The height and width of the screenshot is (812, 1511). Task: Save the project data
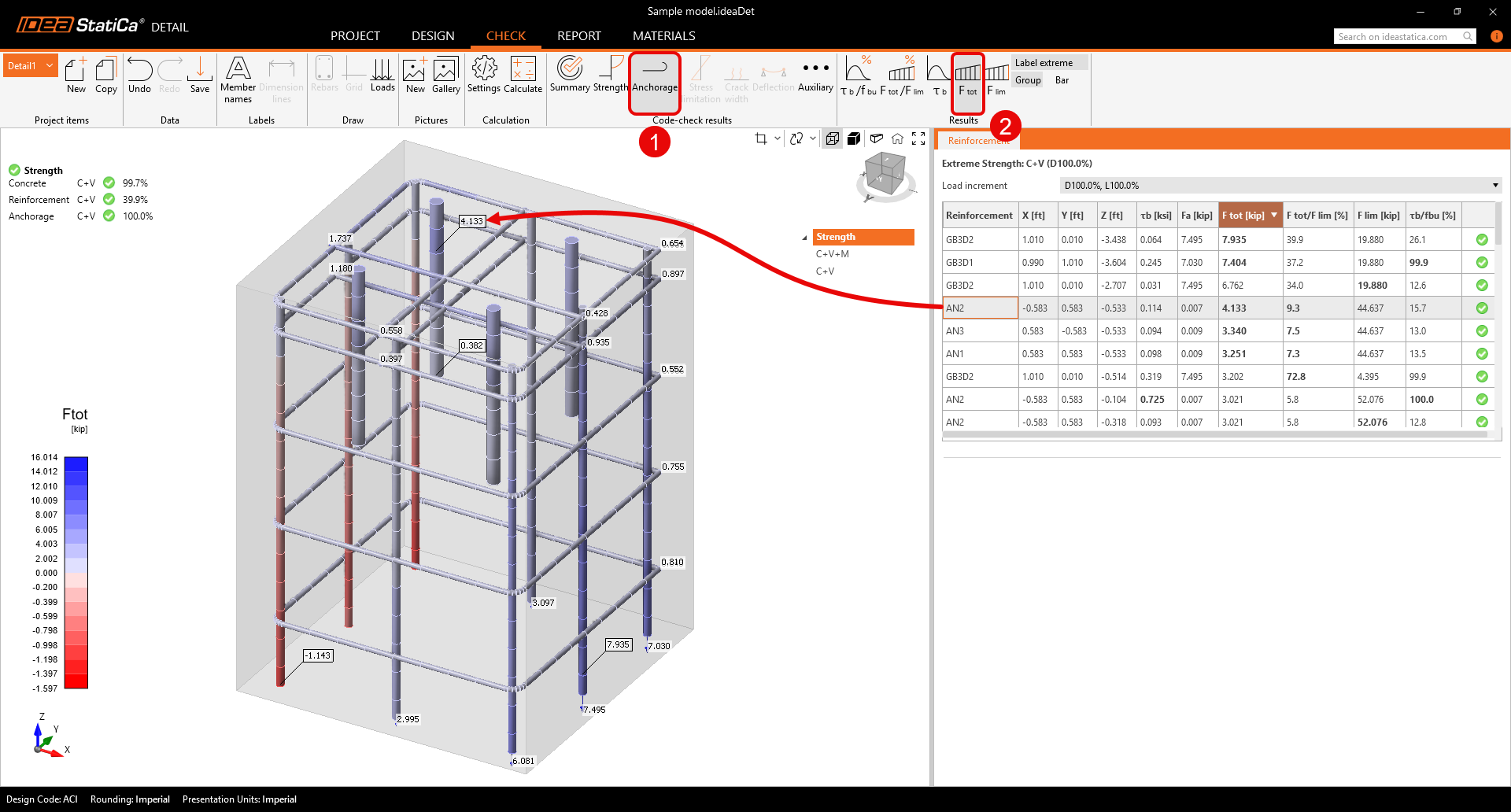click(x=200, y=76)
